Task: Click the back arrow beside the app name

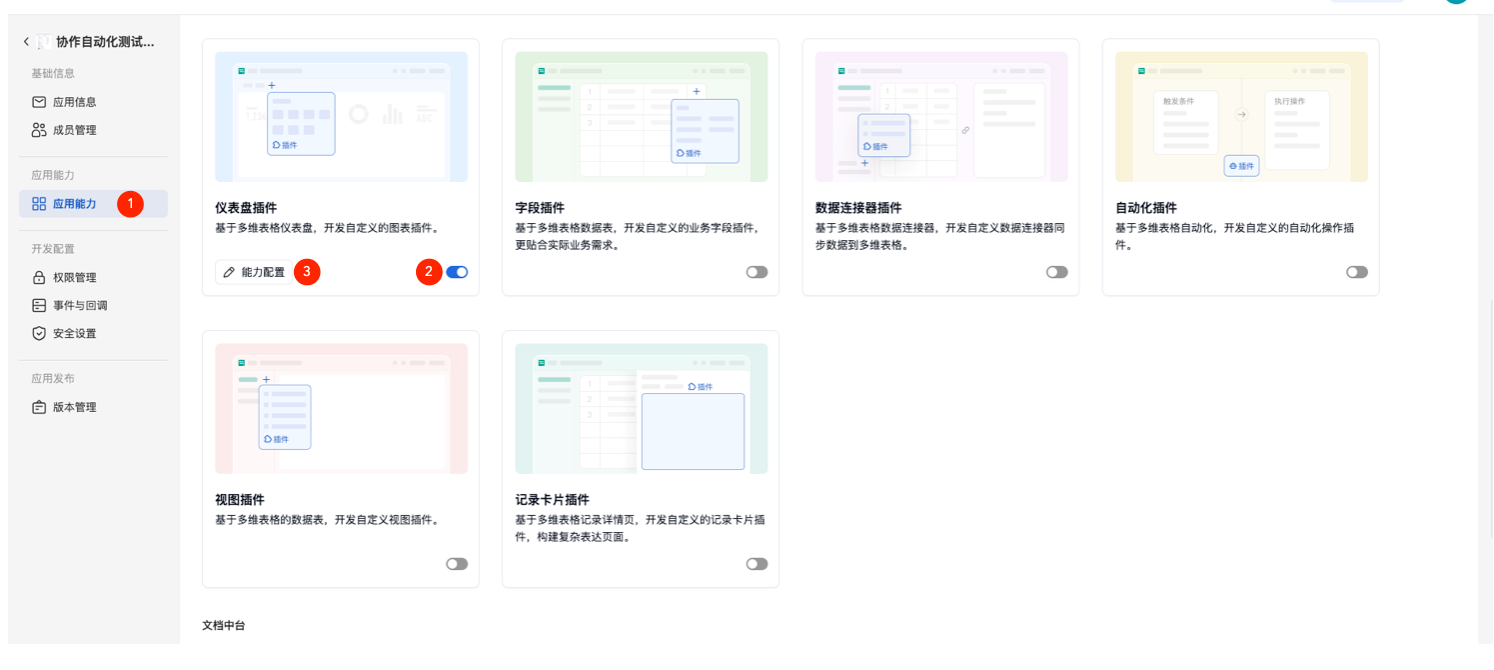Action: click(26, 42)
